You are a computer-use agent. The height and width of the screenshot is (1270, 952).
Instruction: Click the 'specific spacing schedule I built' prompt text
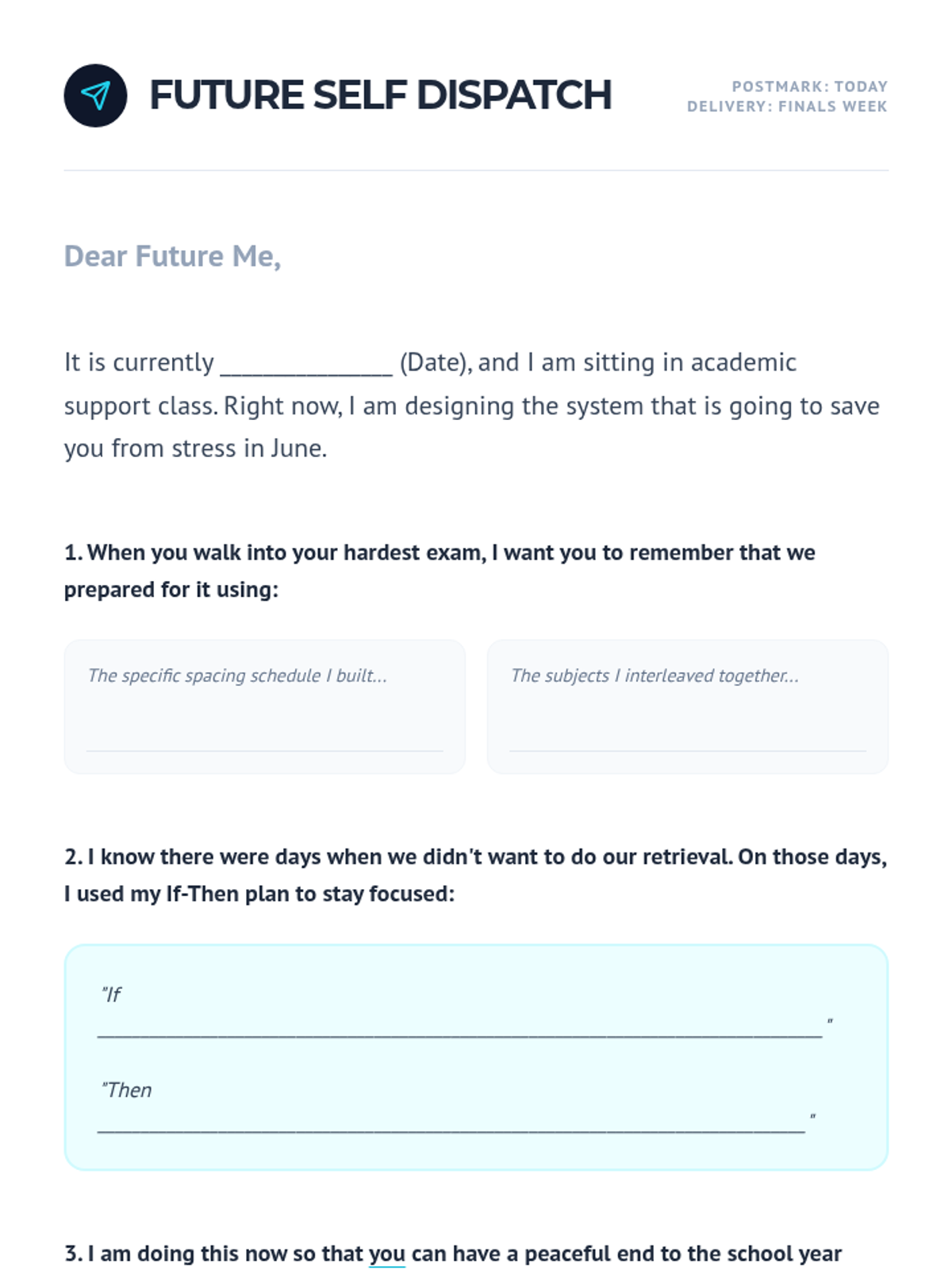coord(237,675)
